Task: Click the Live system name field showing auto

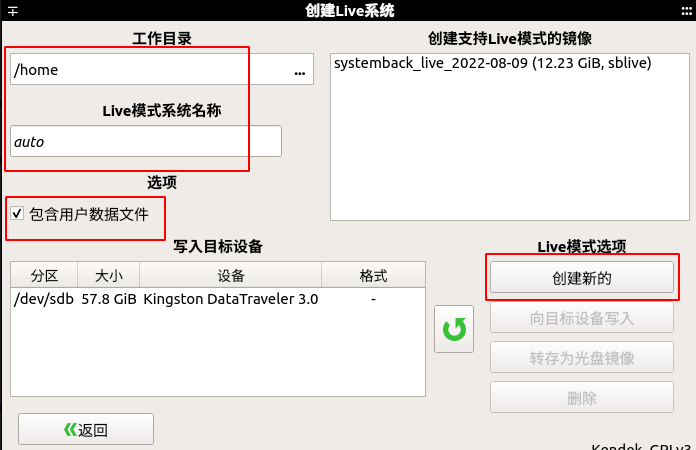Action: 146,141
